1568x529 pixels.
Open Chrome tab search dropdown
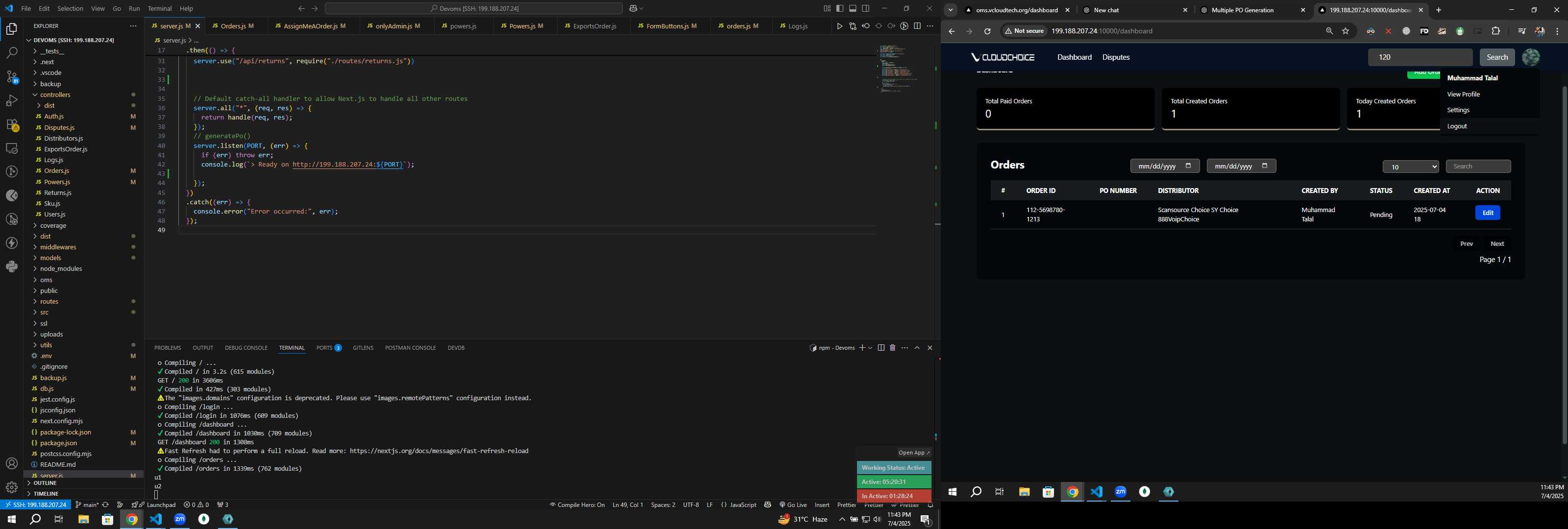click(950, 10)
